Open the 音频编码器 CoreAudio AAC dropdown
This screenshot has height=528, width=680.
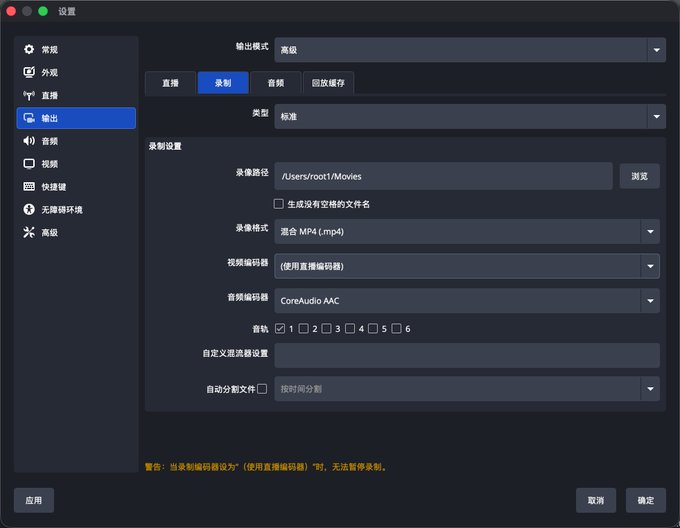coord(467,301)
